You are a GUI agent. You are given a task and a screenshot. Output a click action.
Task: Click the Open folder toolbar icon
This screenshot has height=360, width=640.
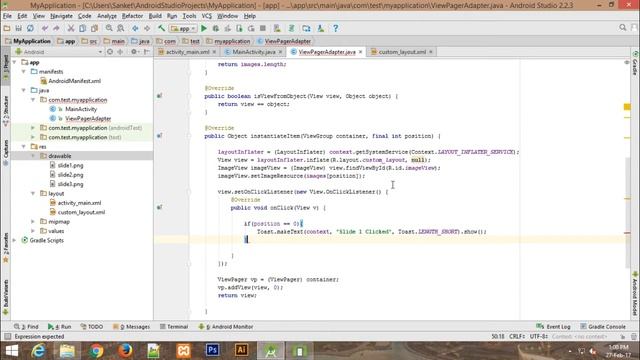7,28
